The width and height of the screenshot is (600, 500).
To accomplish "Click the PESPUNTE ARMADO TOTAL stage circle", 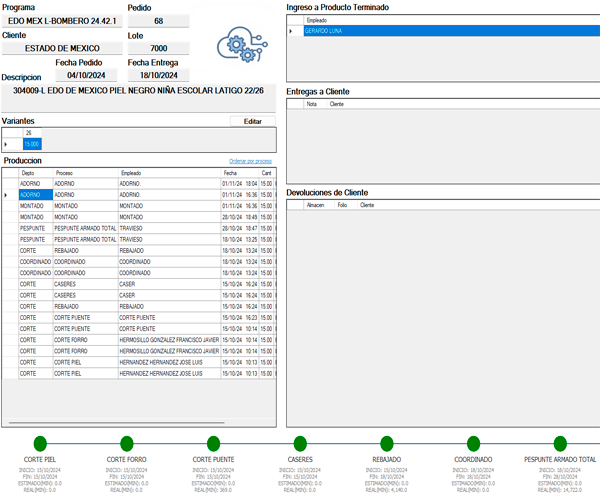I will 560,443.
